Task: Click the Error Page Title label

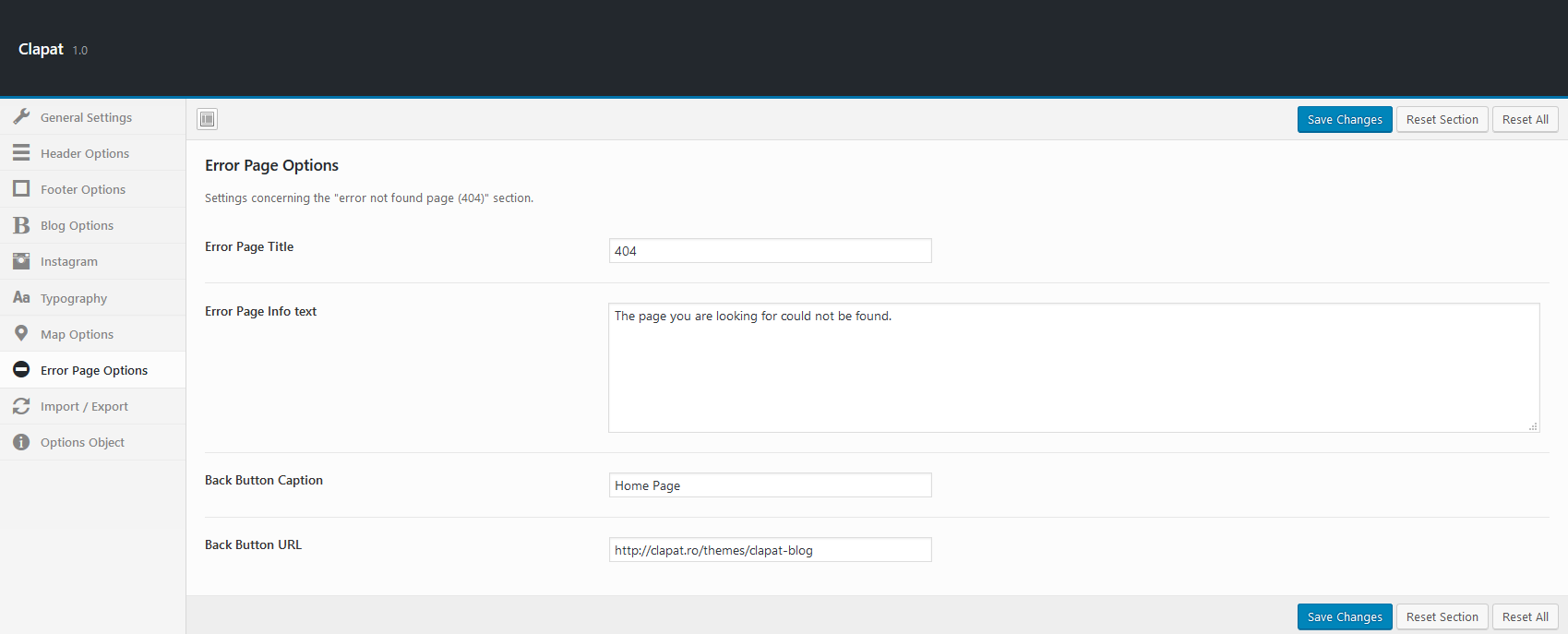Action: 249,246
